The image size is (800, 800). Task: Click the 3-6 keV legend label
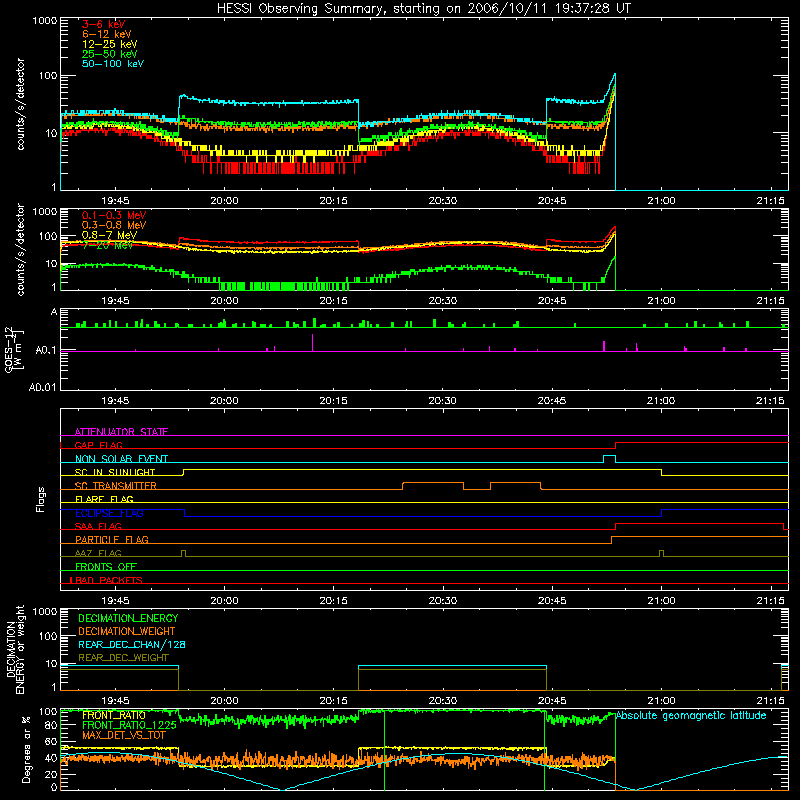(x=104, y=24)
